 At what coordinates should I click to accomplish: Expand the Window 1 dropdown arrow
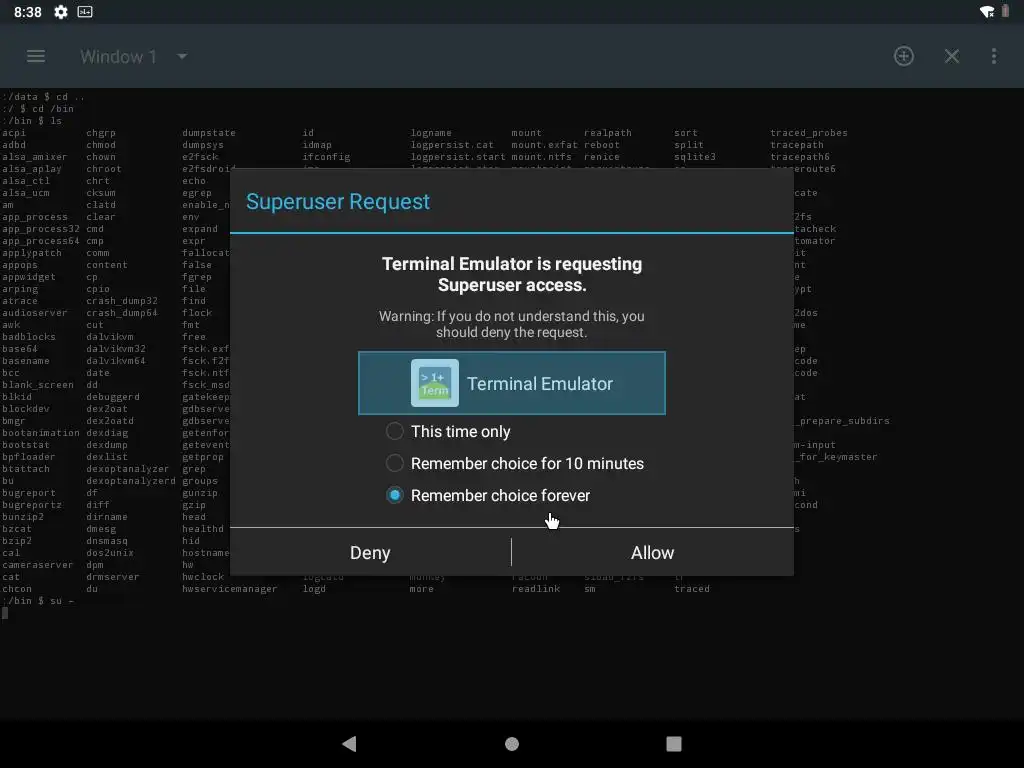[x=182, y=57]
